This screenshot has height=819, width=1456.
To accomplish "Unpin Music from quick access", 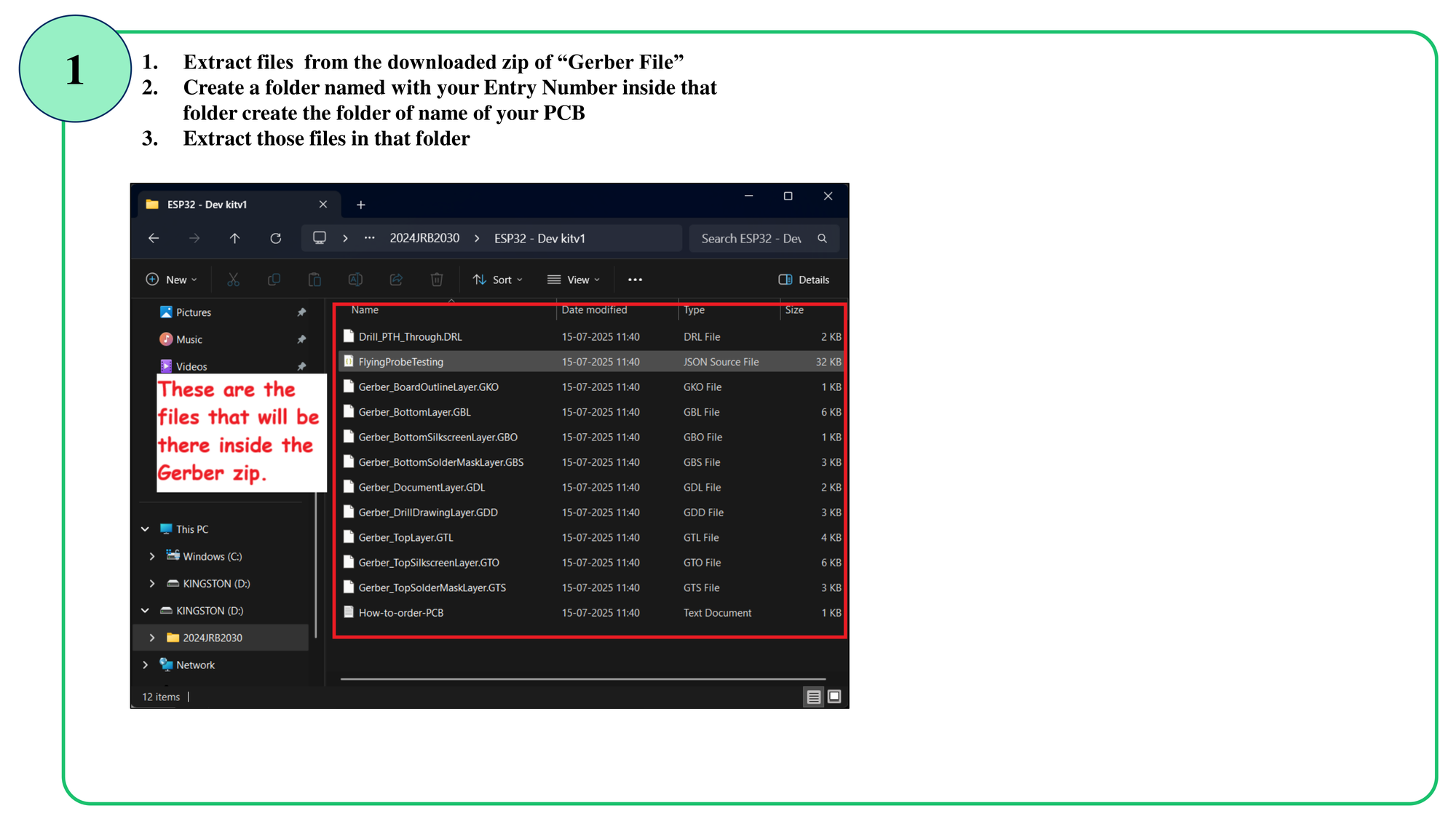I will coord(301,339).
